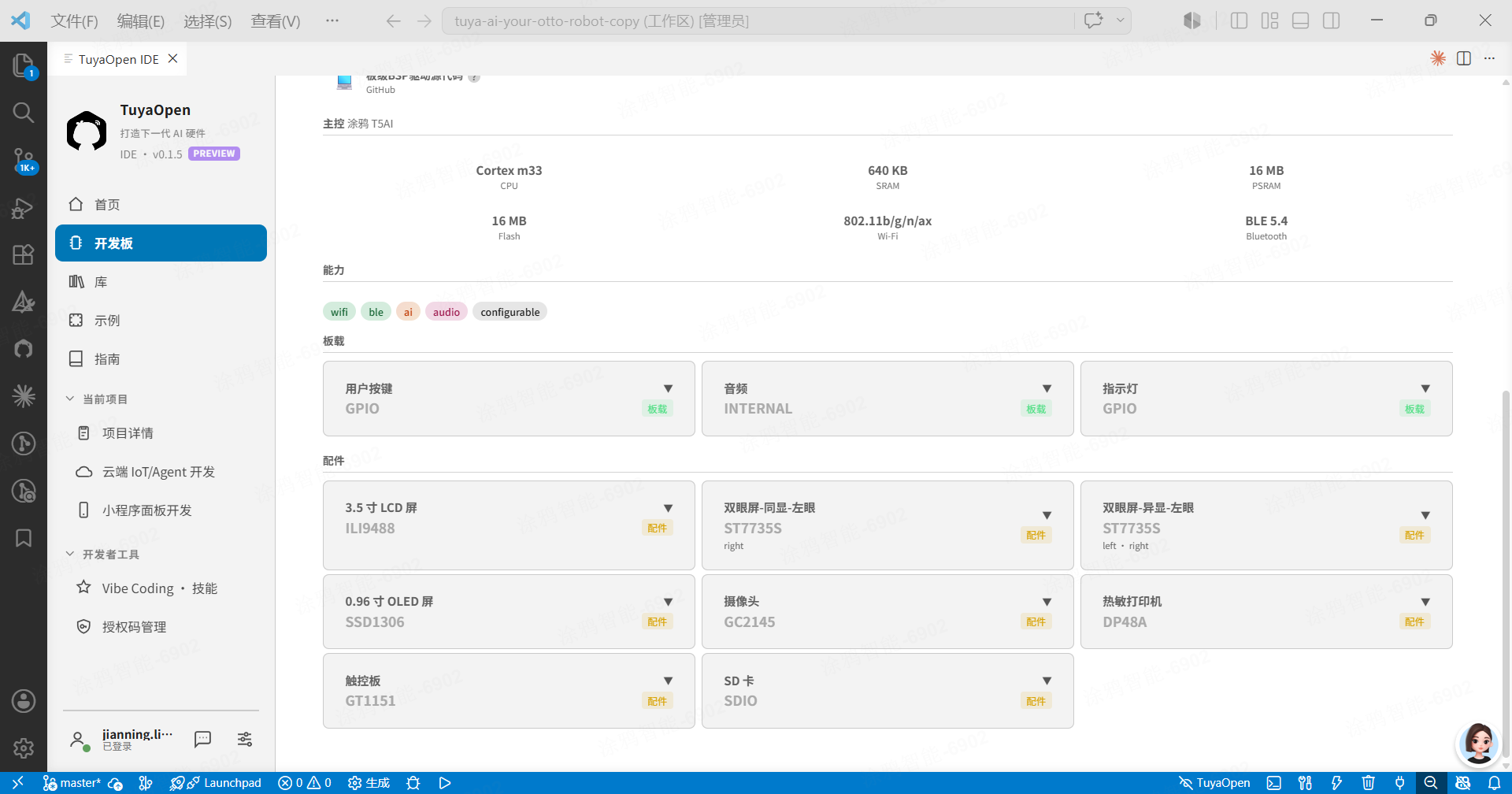Image resolution: width=1512 pixels, height=794 pixels.
Task: Open the Explorer view in activity bar
Action: 24,65
